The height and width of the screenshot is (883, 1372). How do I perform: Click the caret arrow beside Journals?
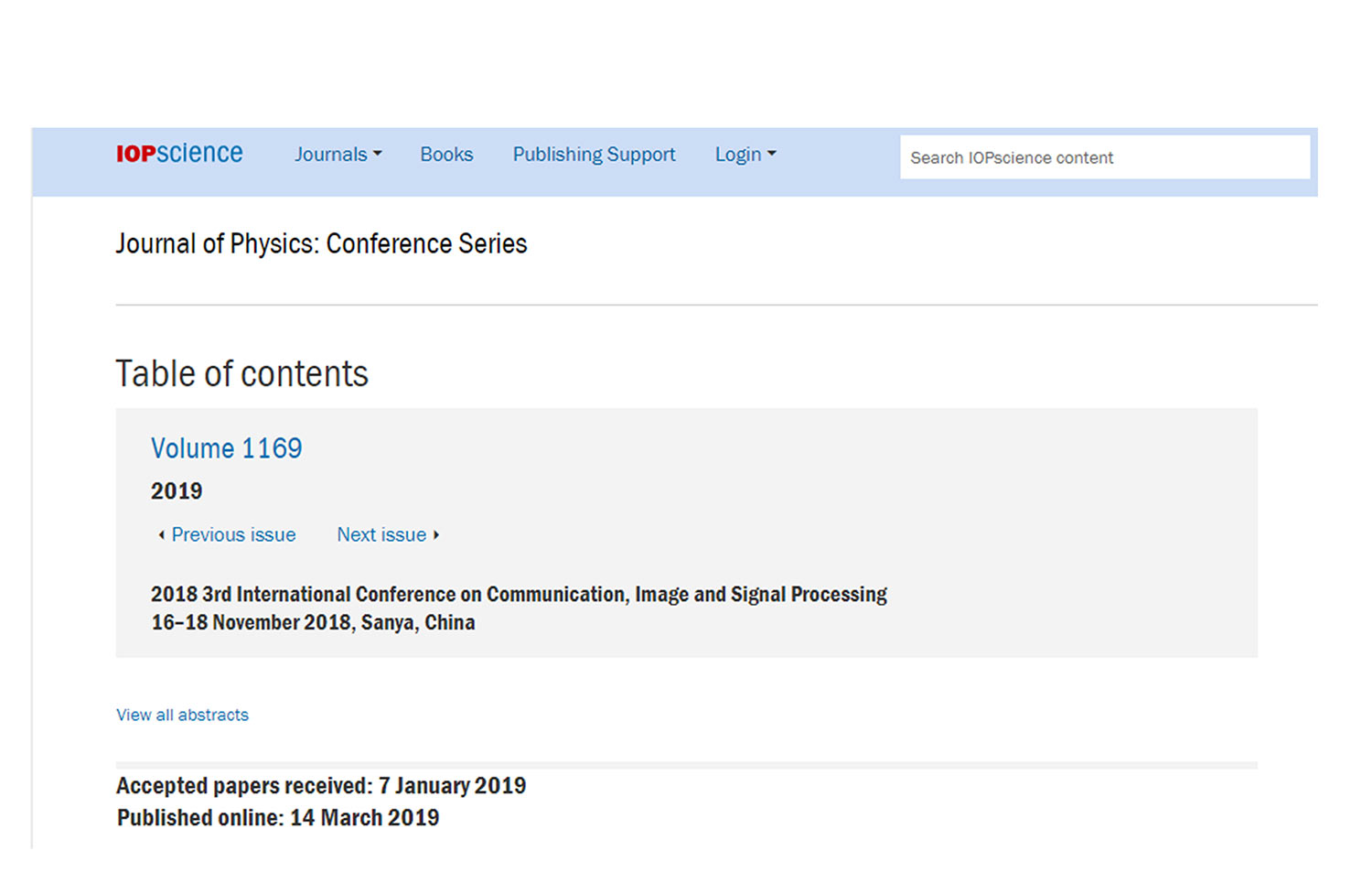(x=378, y=155)
